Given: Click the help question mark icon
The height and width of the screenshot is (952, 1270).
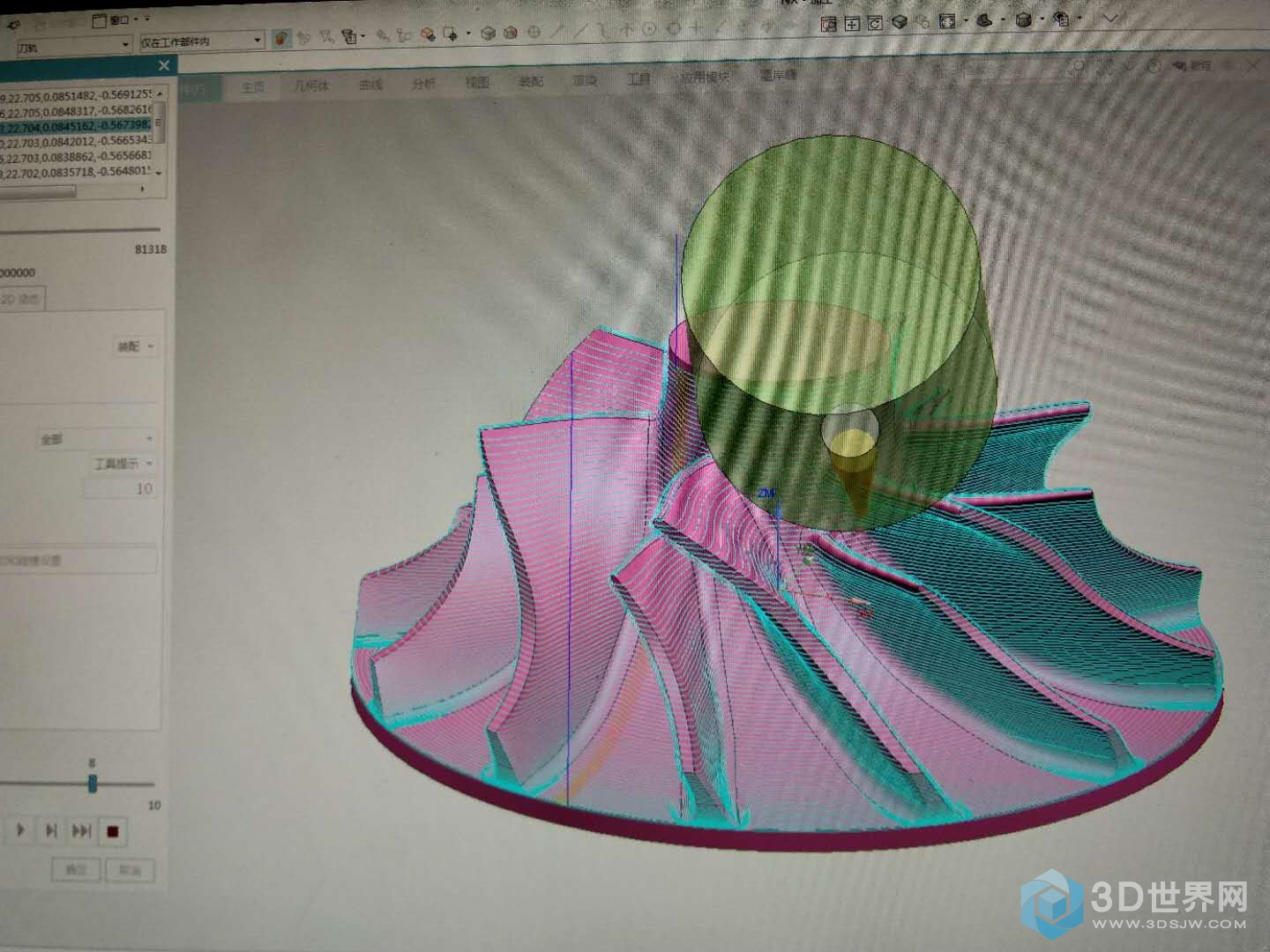Looking at the screenshot, I should pyautogui.click(x=1154, y=66).
